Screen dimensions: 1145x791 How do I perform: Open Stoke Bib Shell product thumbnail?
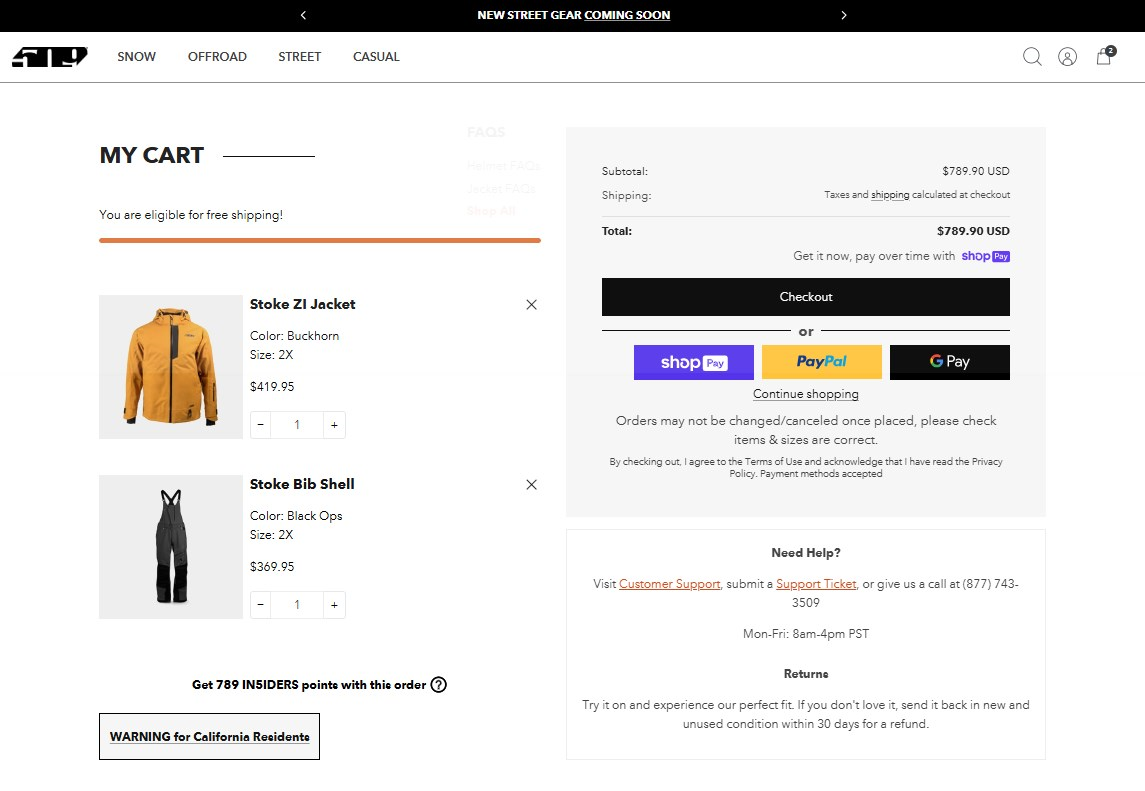pyautogui.click(x=171, y=547)
